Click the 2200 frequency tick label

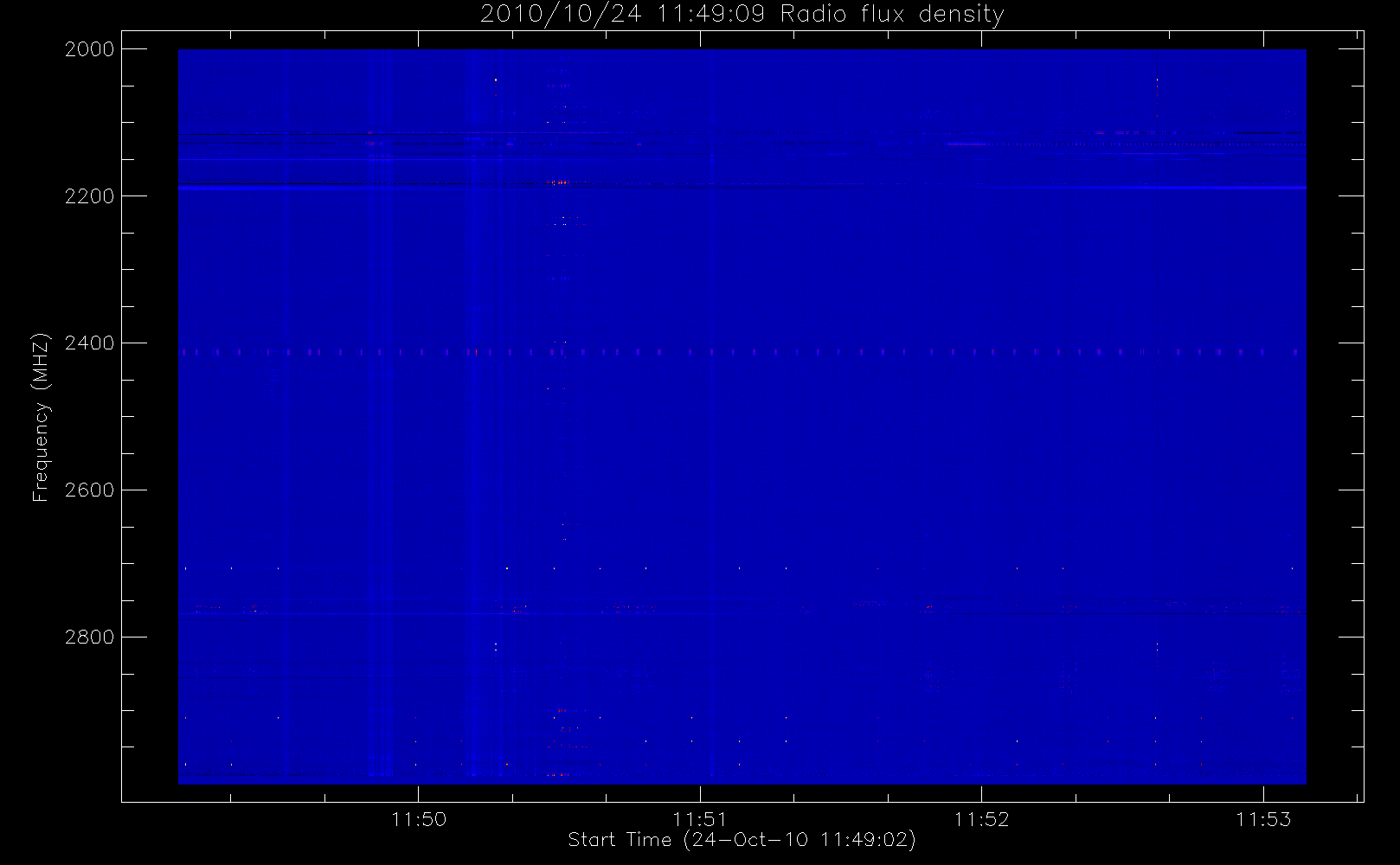click(90, 196)
